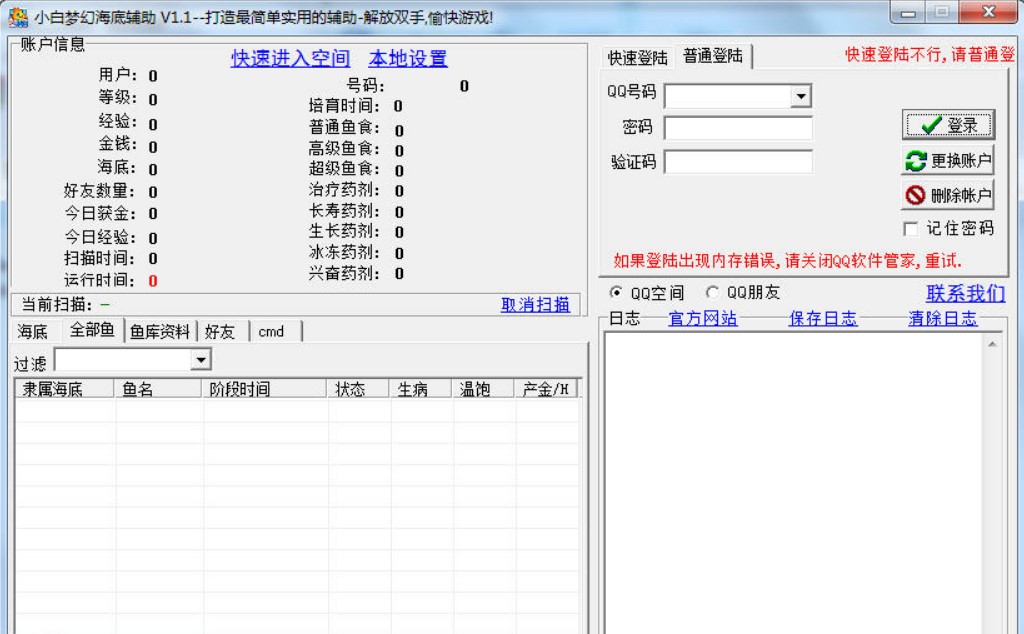Click the 状态 column header

pyautogui.click(x=357, y=389)
